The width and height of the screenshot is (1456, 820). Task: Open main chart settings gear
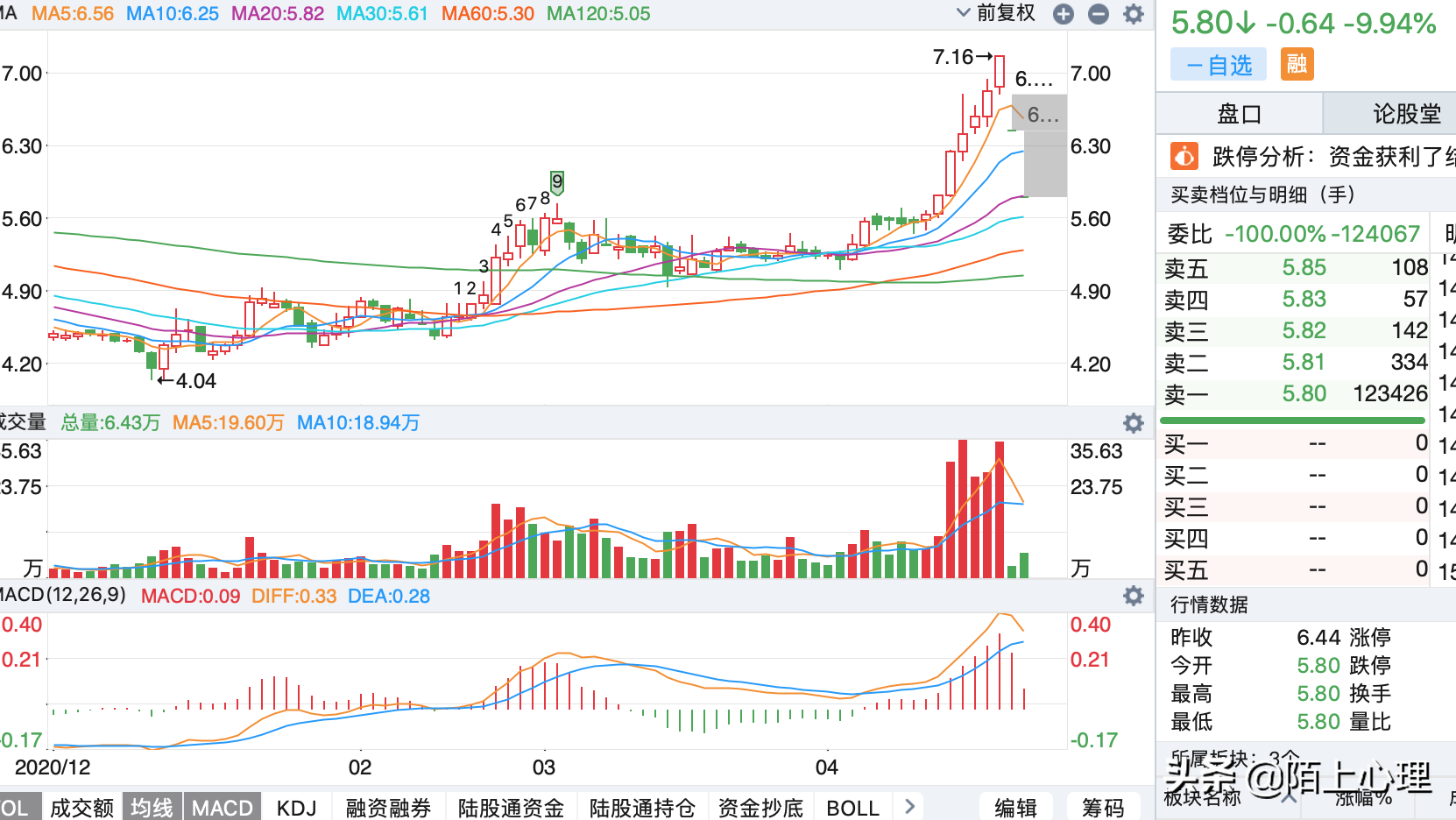click(x=1134, y=14)
